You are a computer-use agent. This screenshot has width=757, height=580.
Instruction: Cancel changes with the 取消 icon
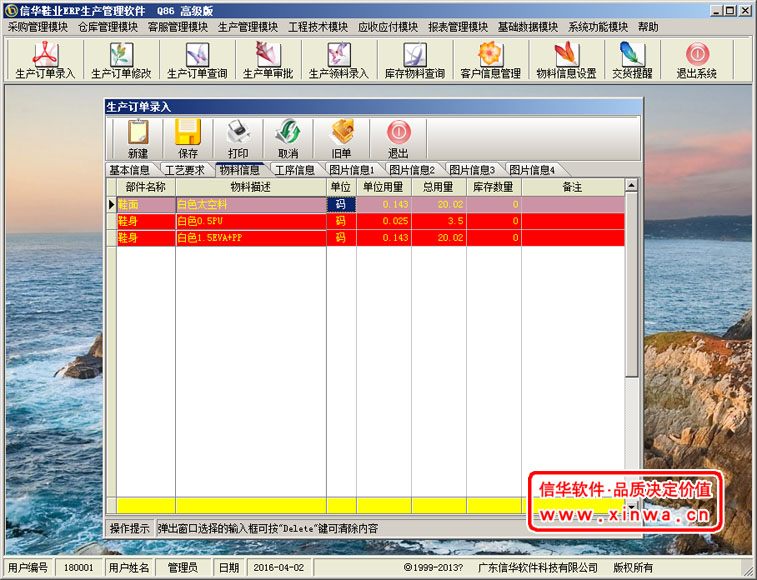[x=288, y=139]
